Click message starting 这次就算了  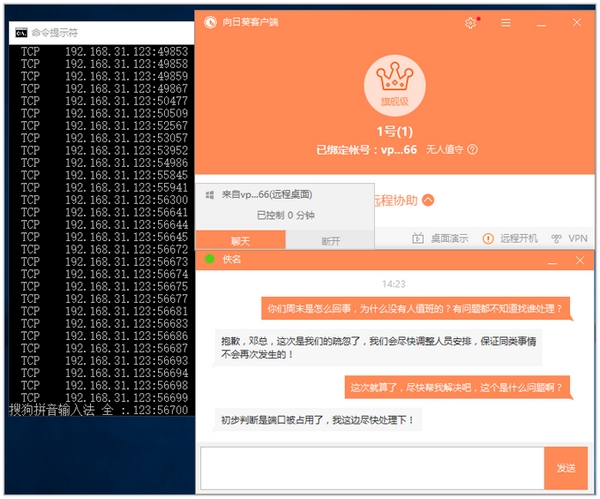tap(456, 388)
